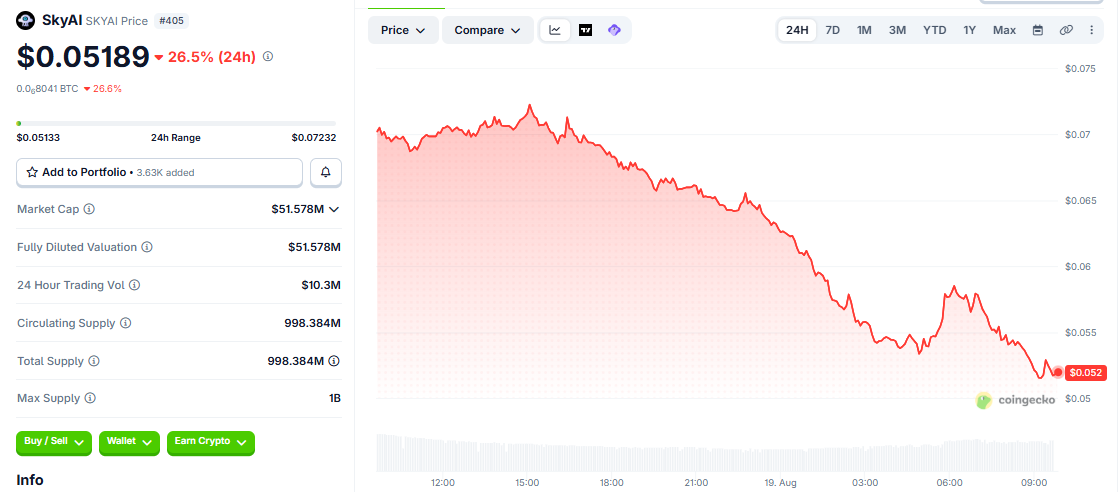
Task: Click info icon left of Total Supply label
Action: pyautogui.click(x=93, y=361)
